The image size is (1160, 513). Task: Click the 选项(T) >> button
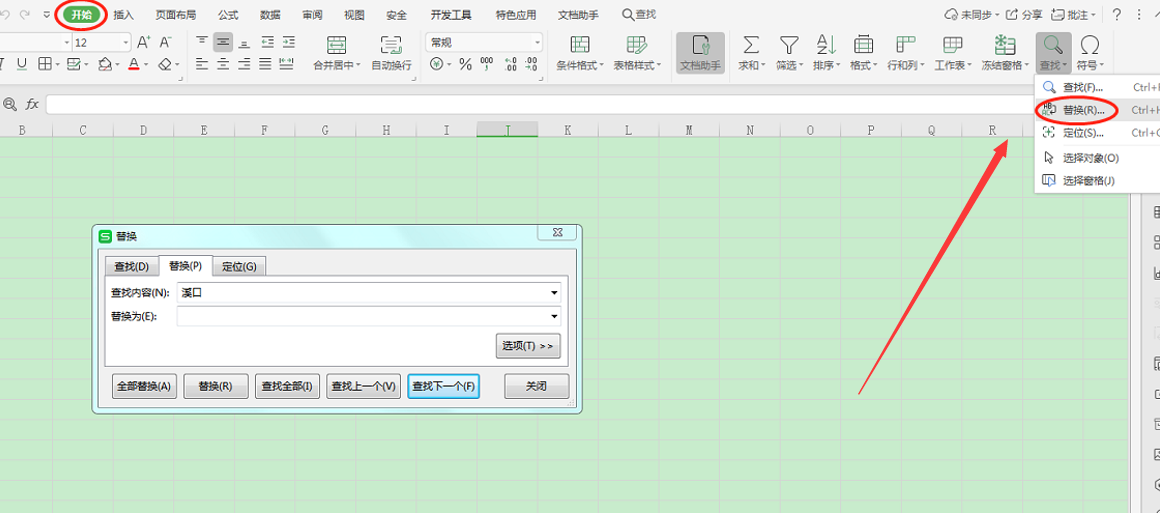click(x=527, y=346)
